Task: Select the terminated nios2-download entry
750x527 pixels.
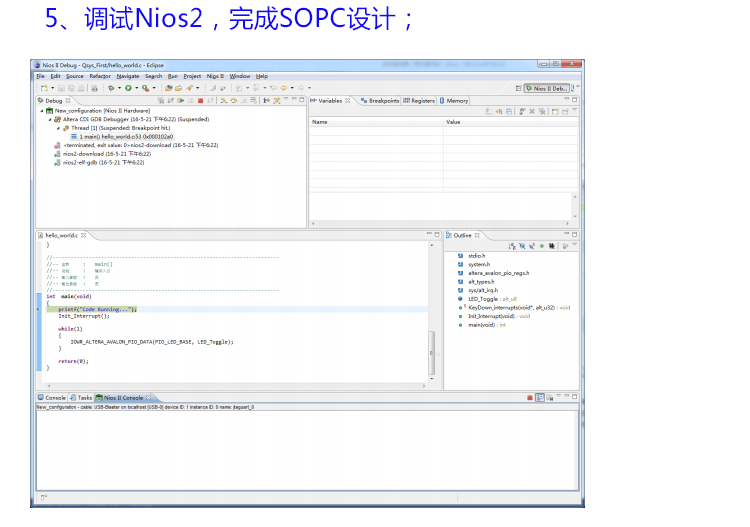Action: (x=137, y=145)
